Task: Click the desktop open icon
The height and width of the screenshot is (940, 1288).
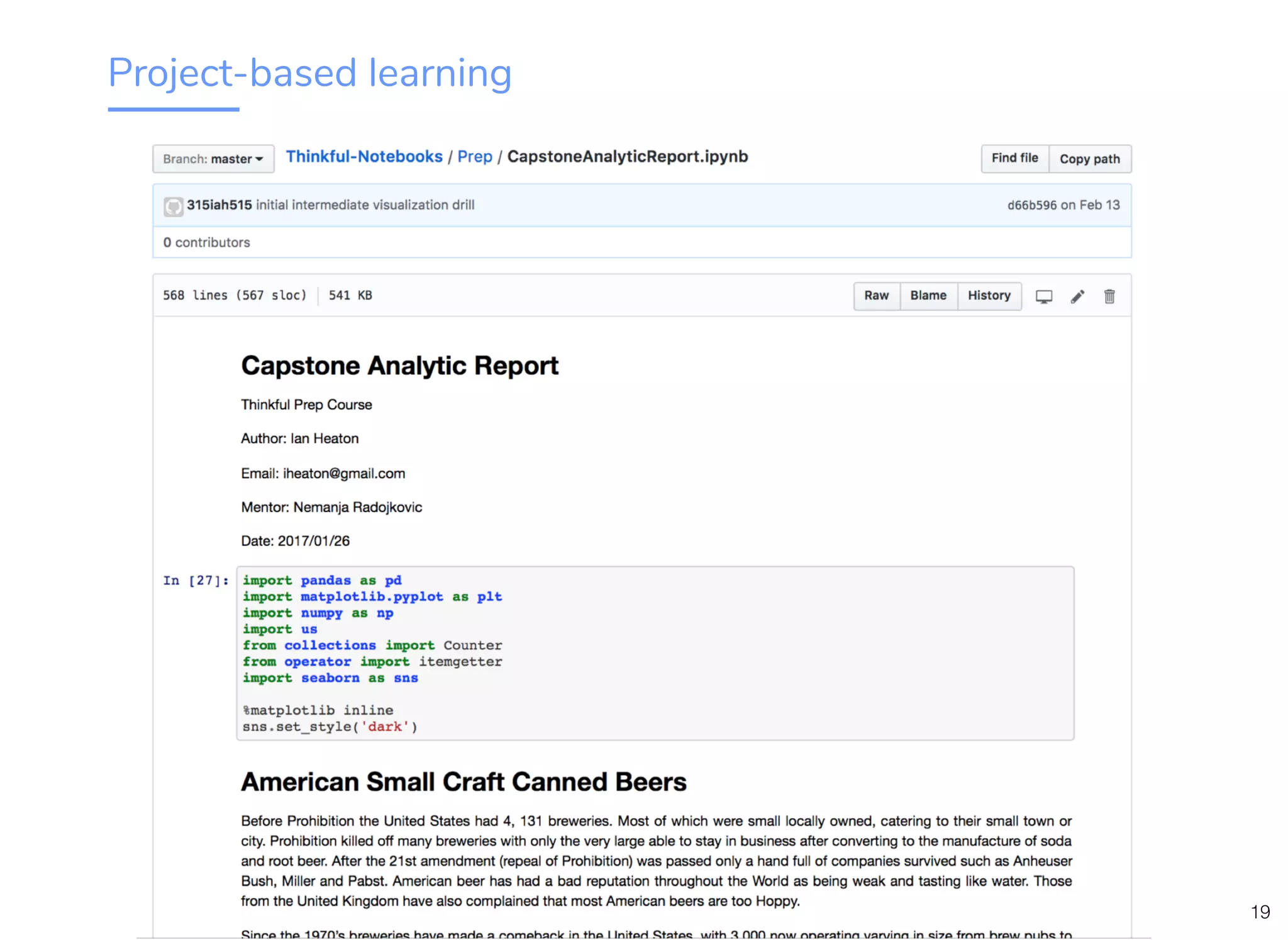Action: [x=1044, y=296]
